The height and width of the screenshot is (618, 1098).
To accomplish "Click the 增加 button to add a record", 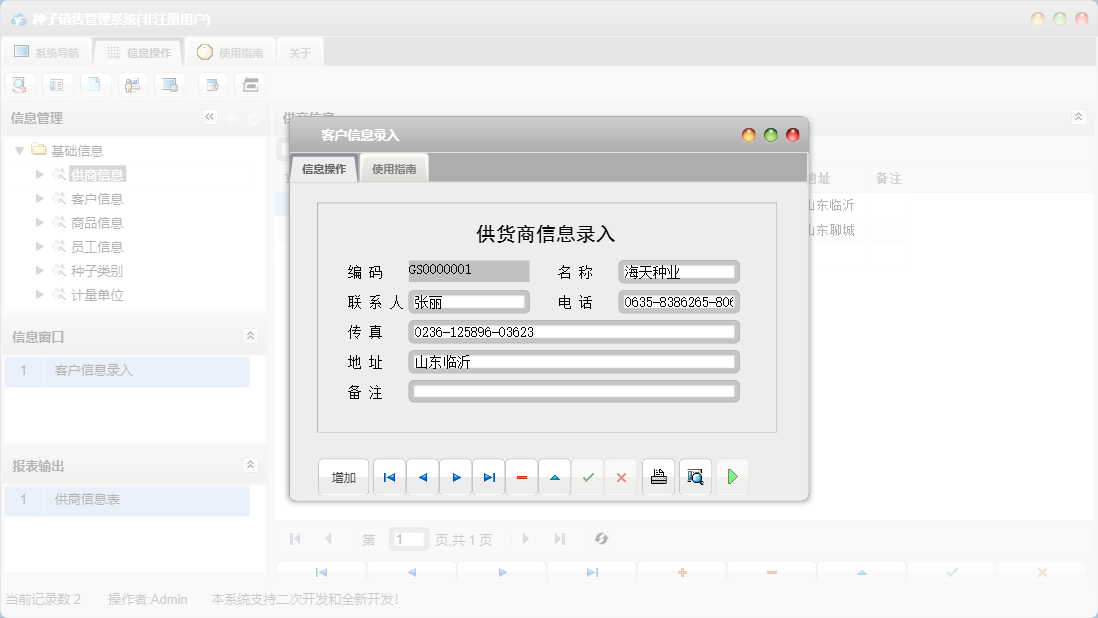I will pyautogui.click(x=343, y=477).
